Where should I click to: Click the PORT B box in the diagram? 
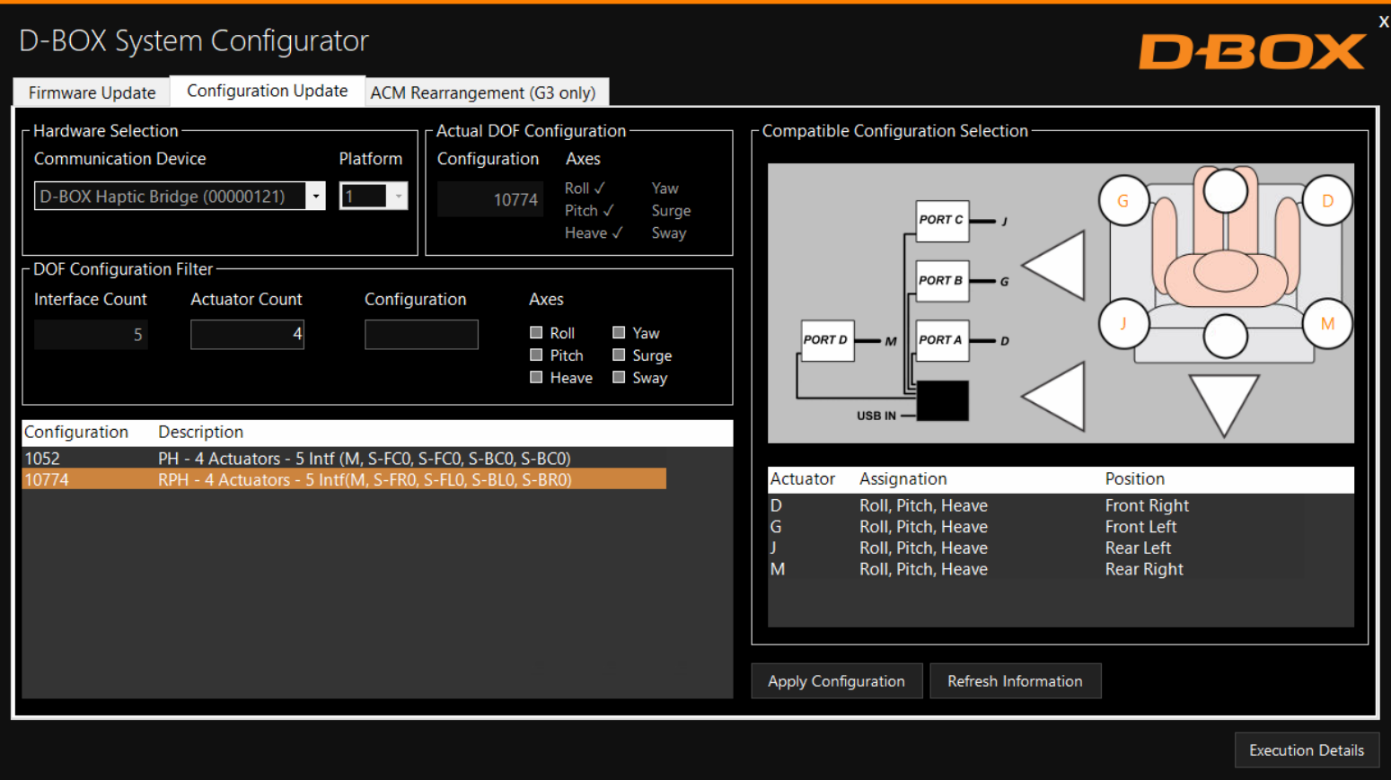click(x=940, y=281)
